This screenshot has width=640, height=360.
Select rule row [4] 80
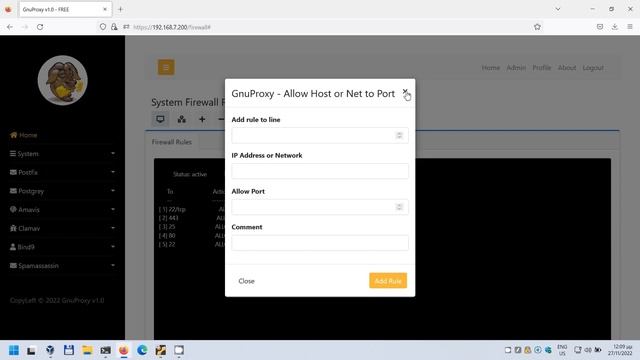[x=167, y=236]
